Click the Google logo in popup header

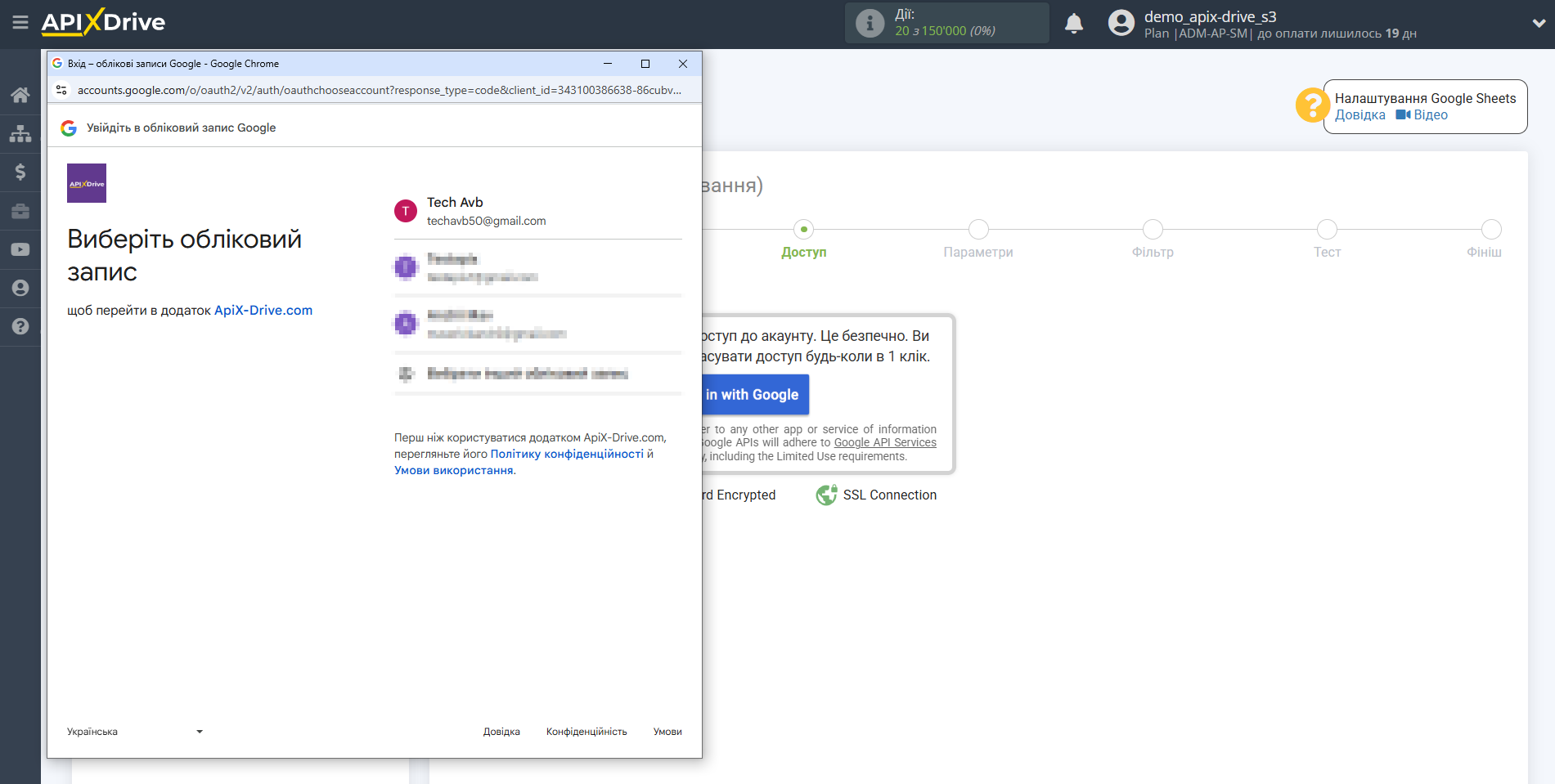tap(69, 128)
